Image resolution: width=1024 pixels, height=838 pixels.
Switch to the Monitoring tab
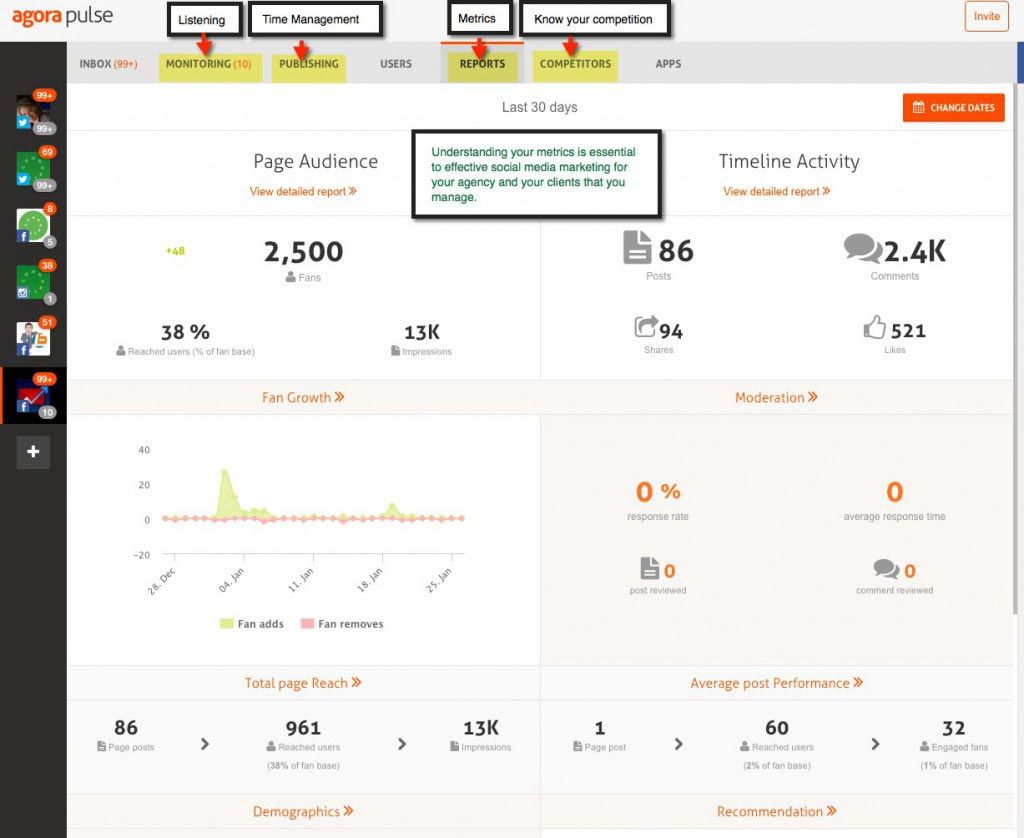coord(209,64)
